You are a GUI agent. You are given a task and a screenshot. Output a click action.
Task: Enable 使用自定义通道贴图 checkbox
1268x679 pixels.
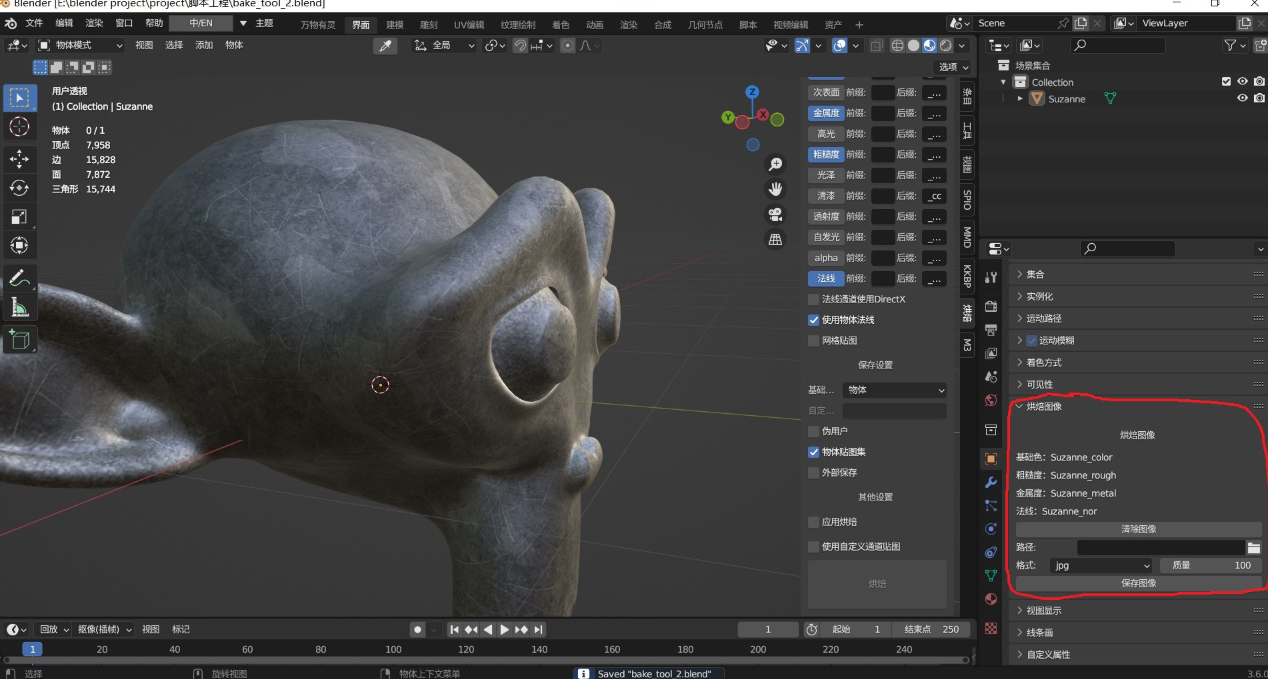coord(813,546)
